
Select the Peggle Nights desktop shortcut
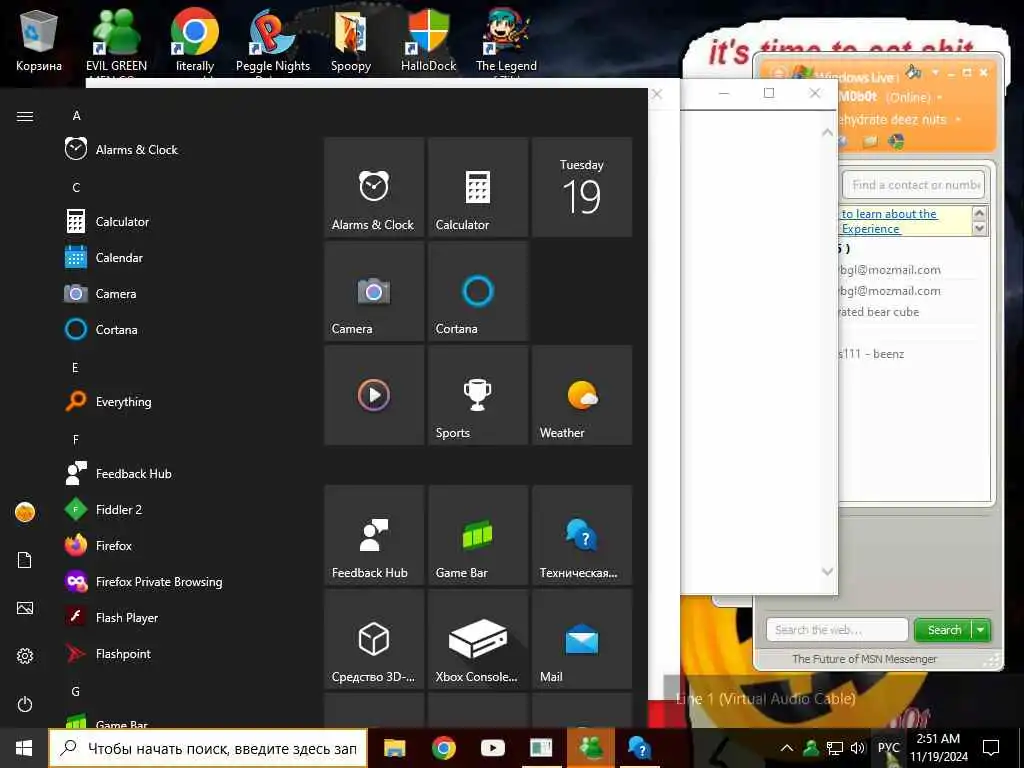(273, 43)
